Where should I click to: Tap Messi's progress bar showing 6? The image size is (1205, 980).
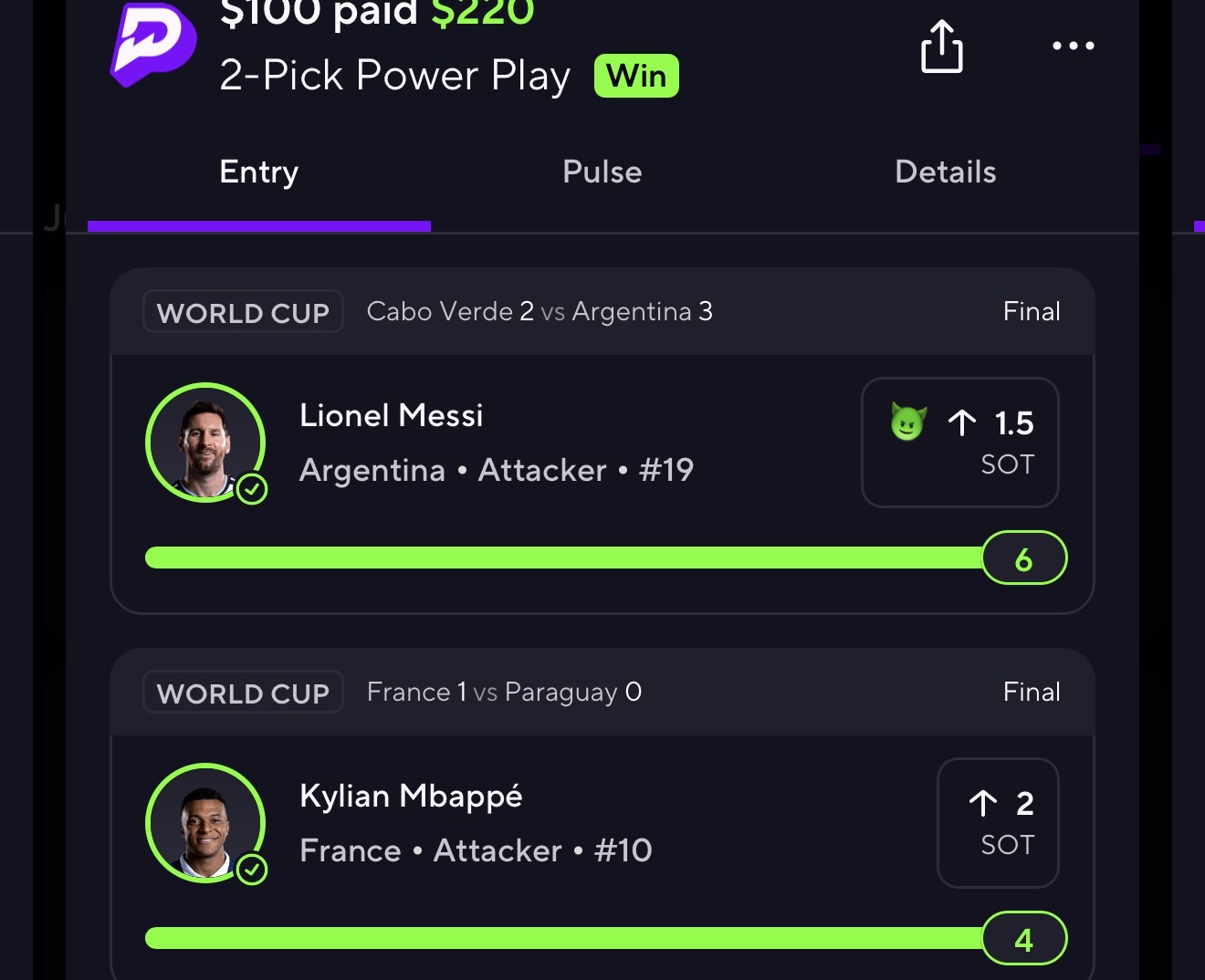pyautogui.click(x=606, y=558)
